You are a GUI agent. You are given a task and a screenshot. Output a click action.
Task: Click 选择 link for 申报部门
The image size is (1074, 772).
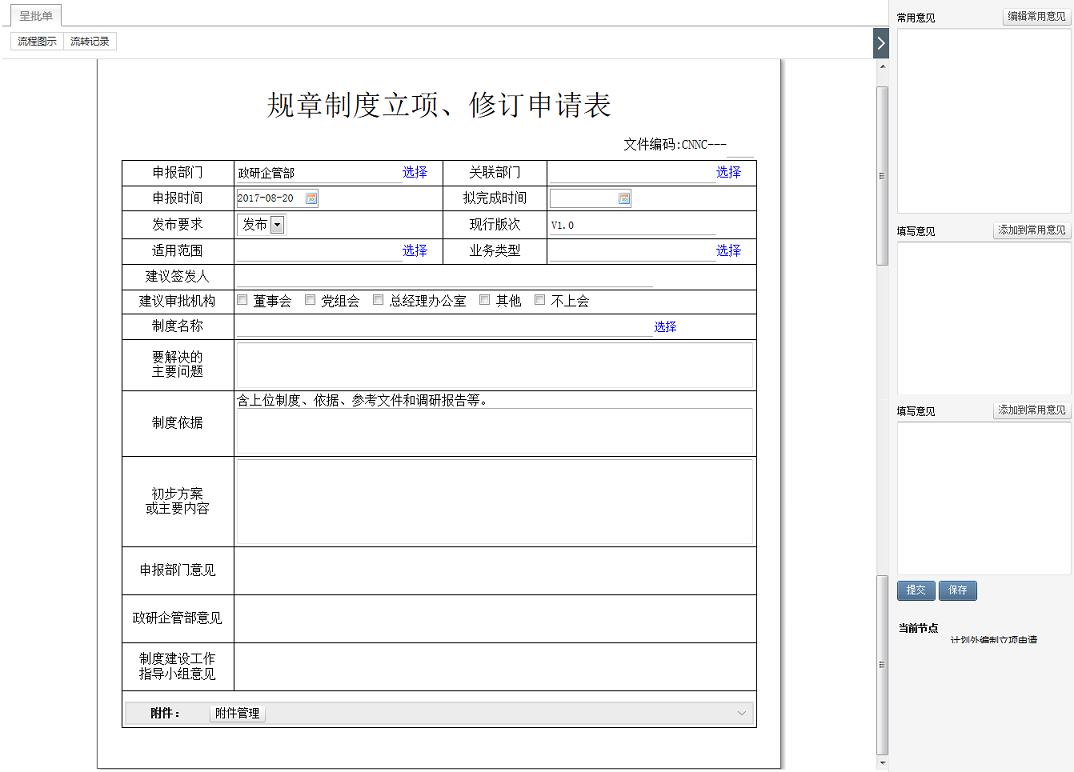click(x=415, y=172)
